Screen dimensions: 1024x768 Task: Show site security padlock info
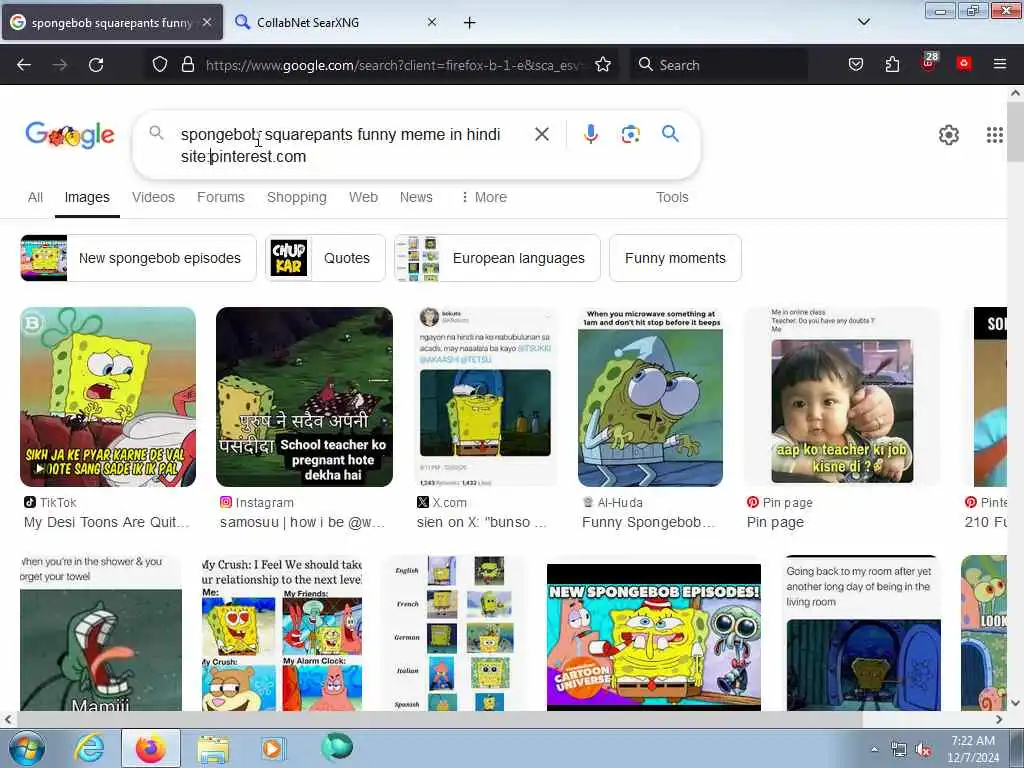(188, 65)
